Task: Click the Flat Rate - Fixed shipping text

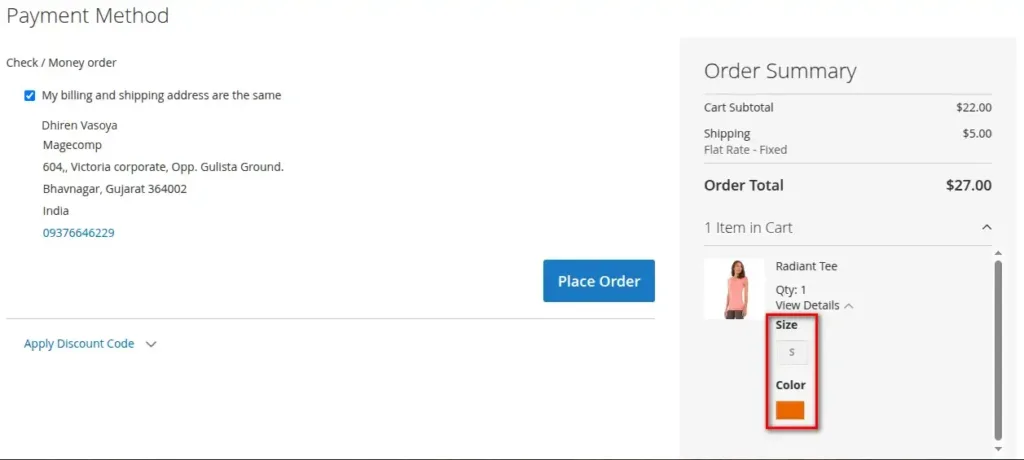Action: click(x=745, y=150)
